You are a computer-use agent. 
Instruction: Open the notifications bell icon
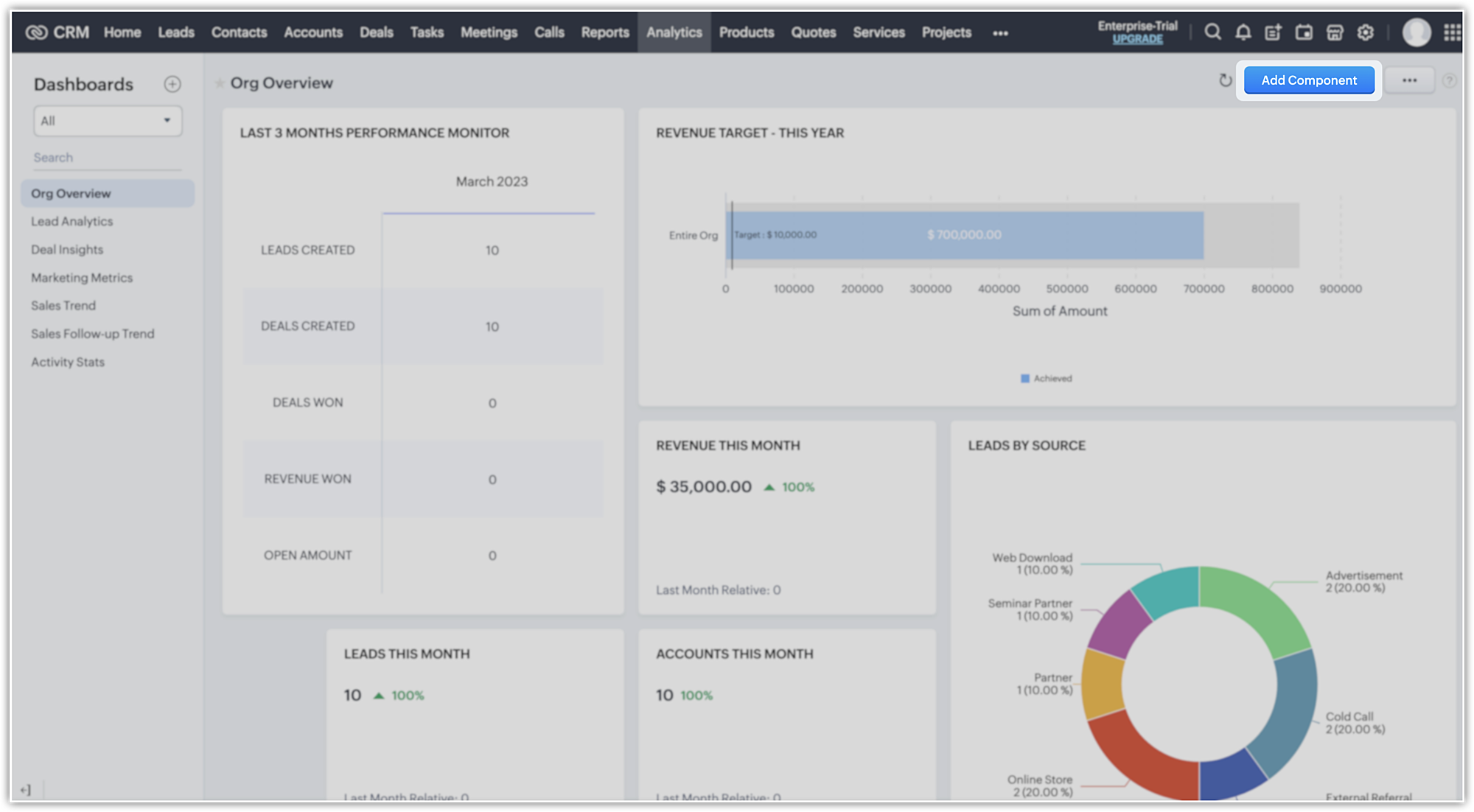pyautogui.click(x=1243, y=32)
